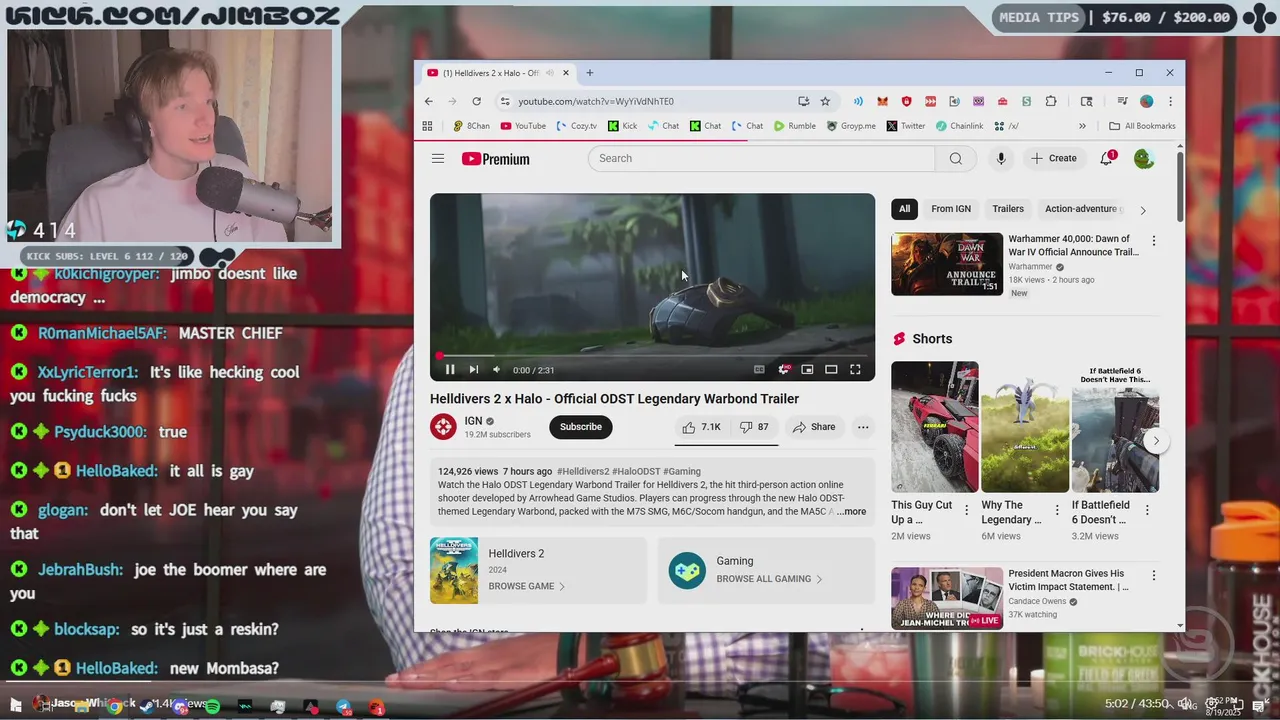The width and height of the screenshot is (1280, 720).
Task: Browse all Gaming link
Action: 769,579
